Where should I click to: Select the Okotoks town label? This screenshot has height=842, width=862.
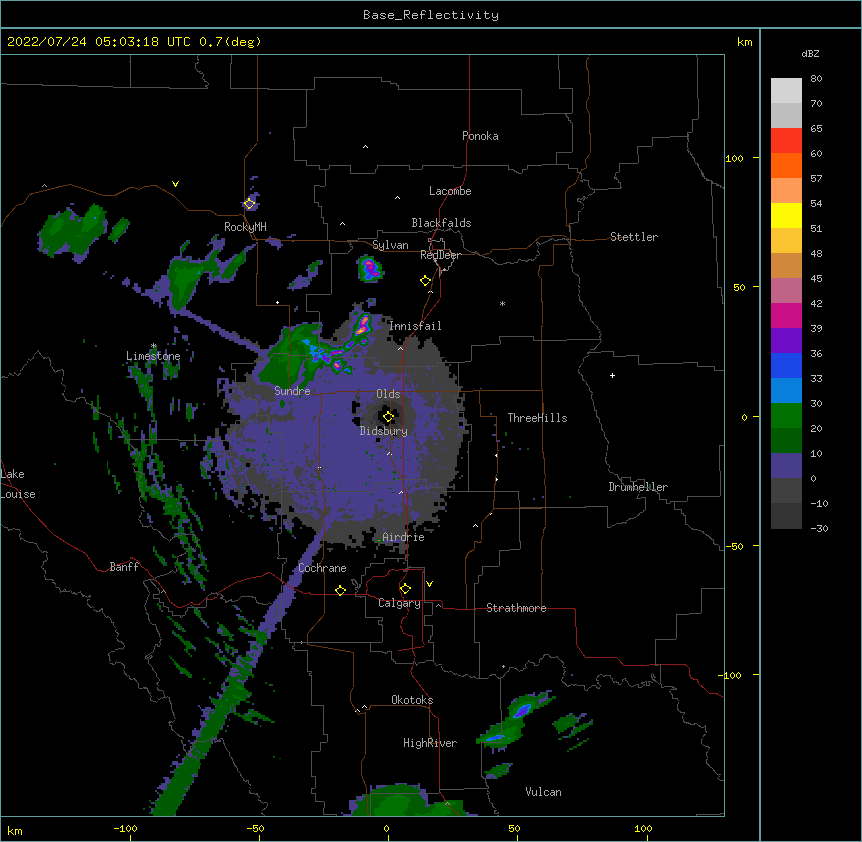[412, 700]
